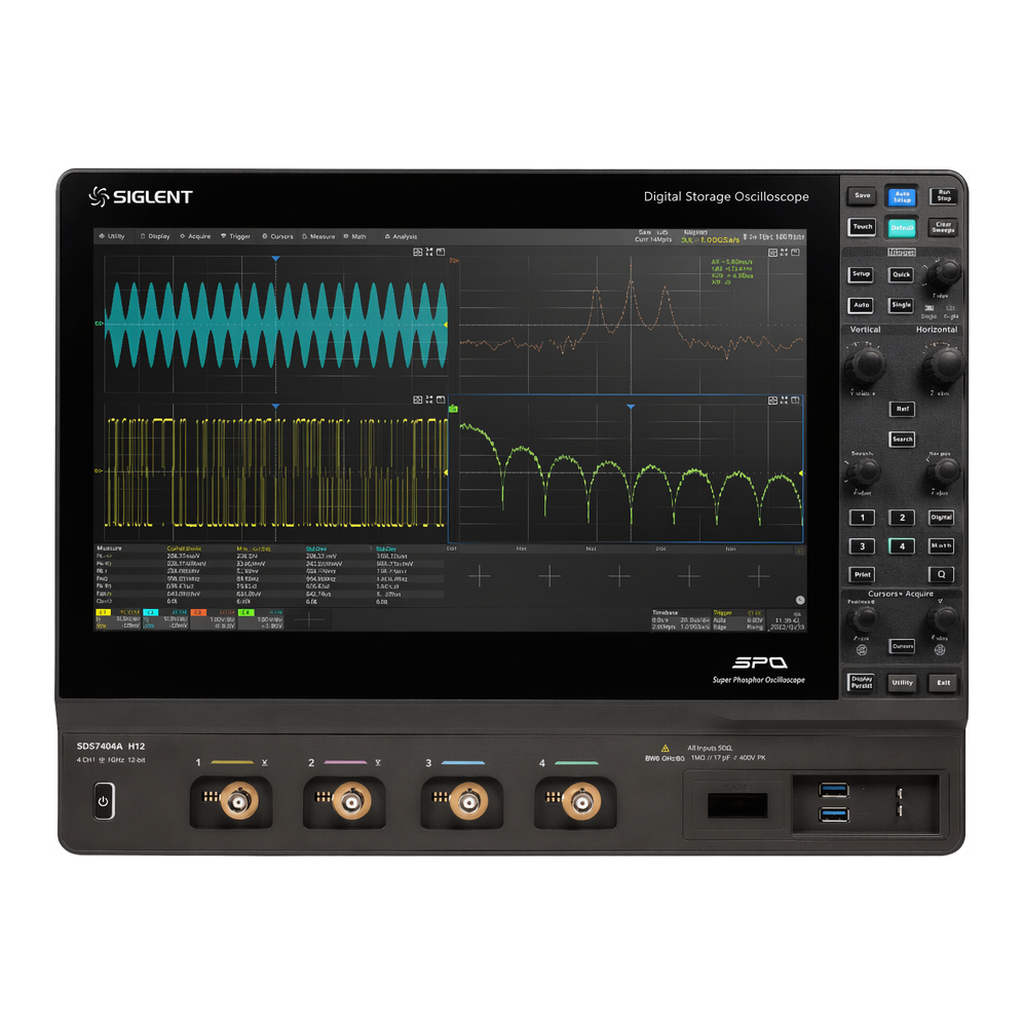The width and height of the screenshot is (1024, 1024).
Task: Push the Q zoom button on the front panel
Action: (941, 574)
